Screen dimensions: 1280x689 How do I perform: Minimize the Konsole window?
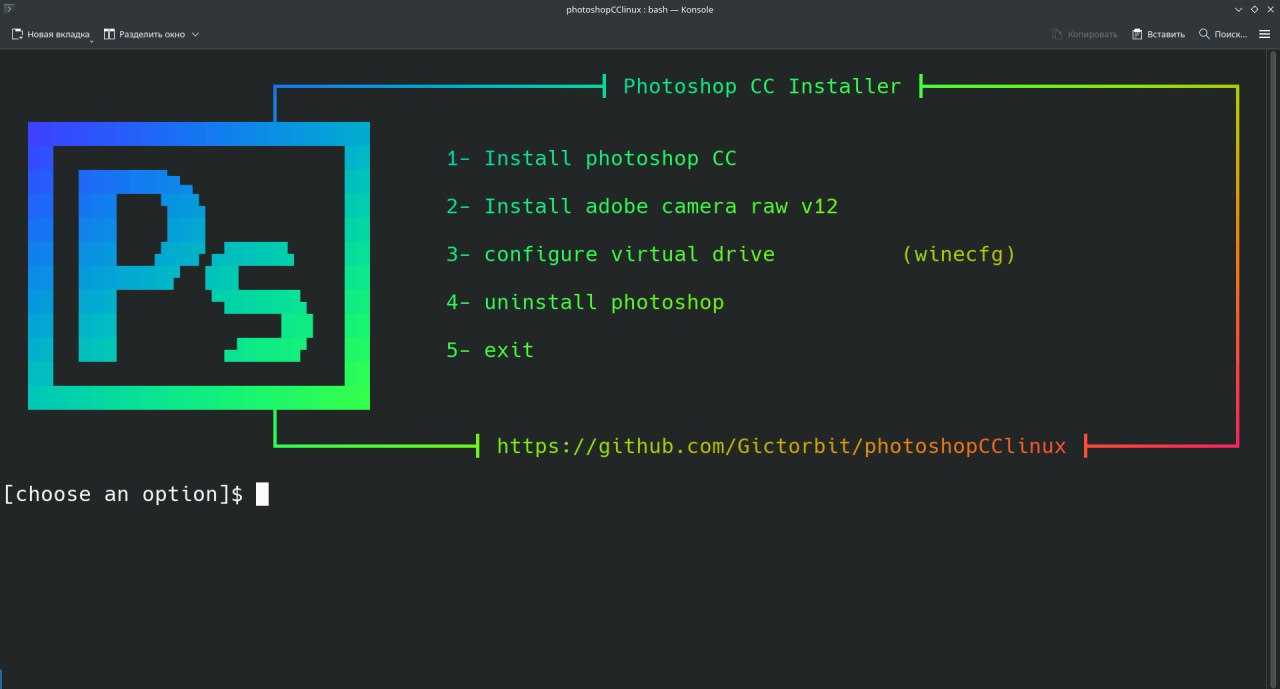(1239, 9)
